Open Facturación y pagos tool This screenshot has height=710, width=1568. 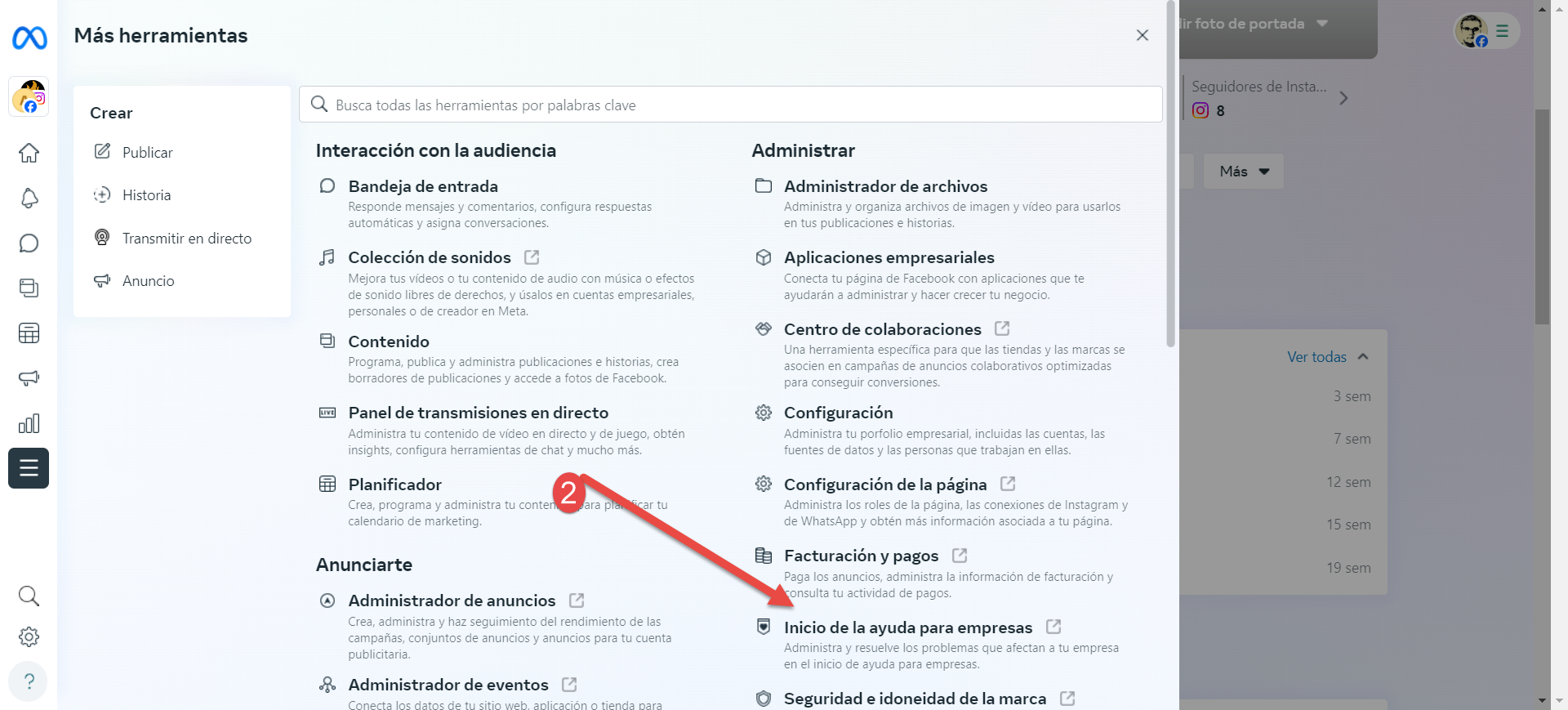coord(861,556)
